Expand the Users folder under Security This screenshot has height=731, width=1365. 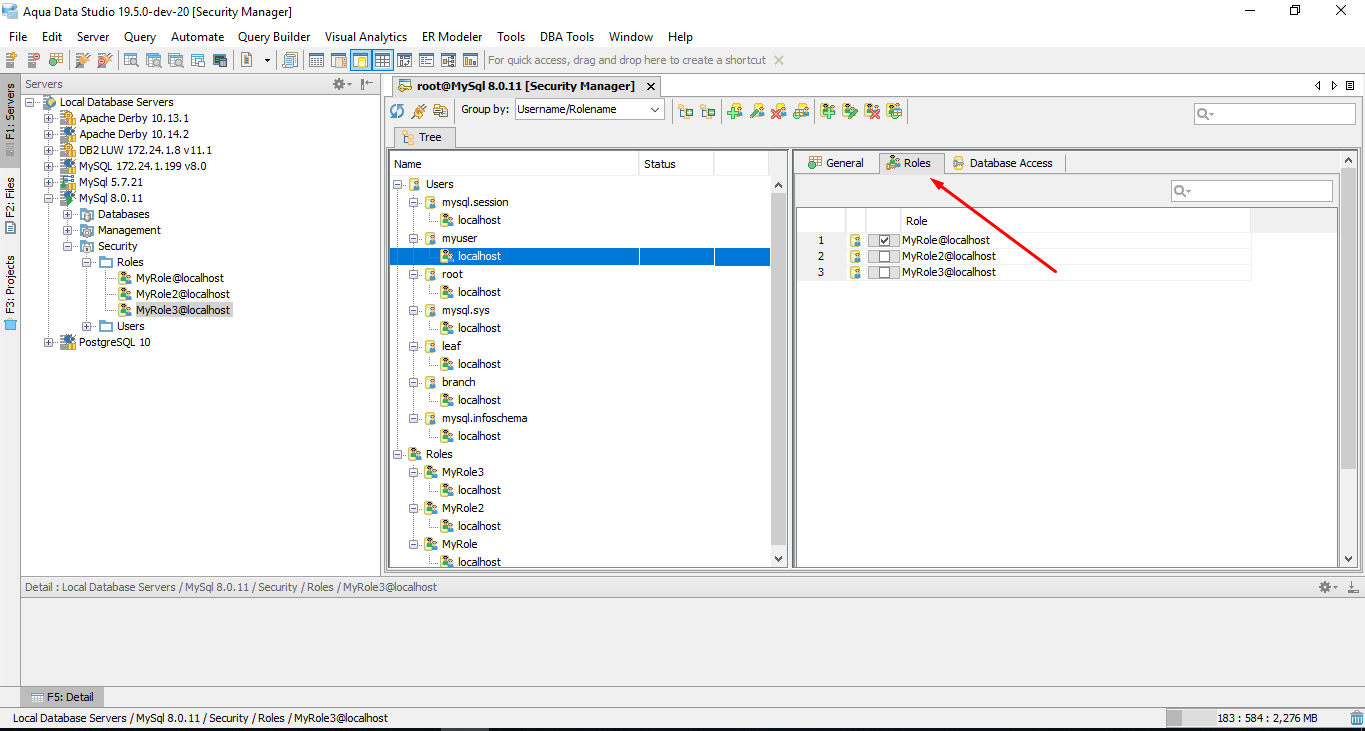pos(87,326)
